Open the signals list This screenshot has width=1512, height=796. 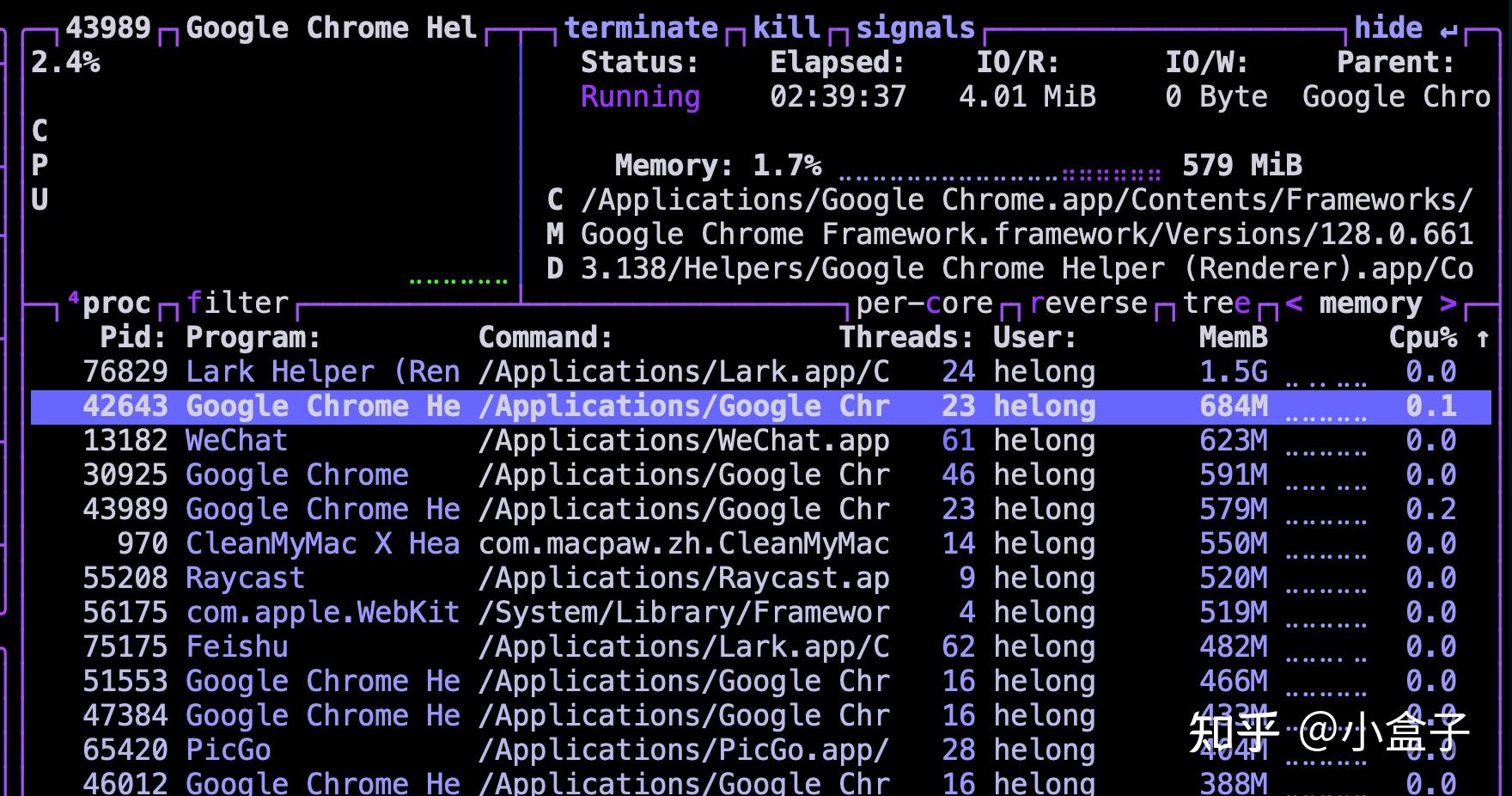click(913, 27)
